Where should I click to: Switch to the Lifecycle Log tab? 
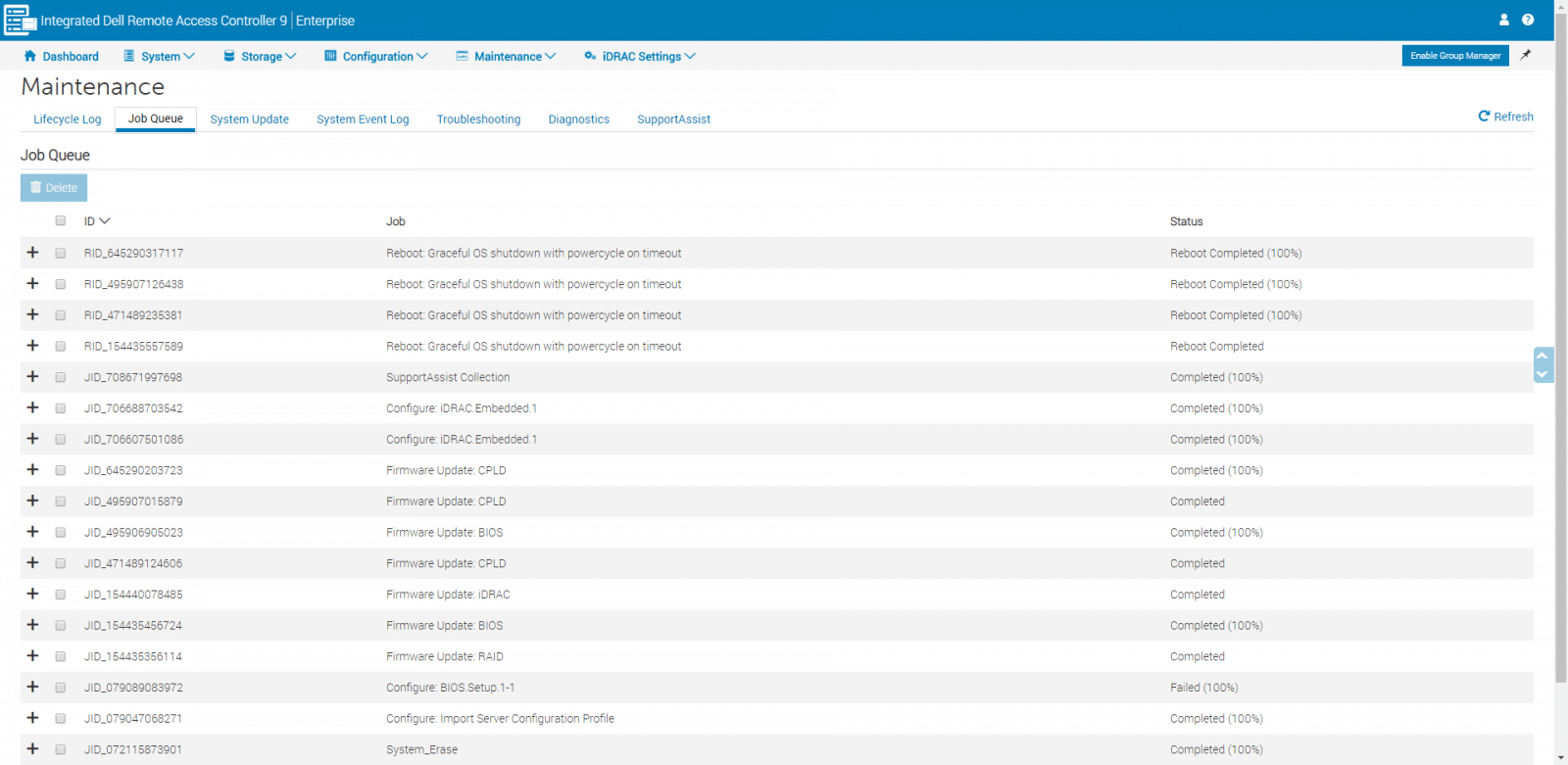click(x=68, y=120)
